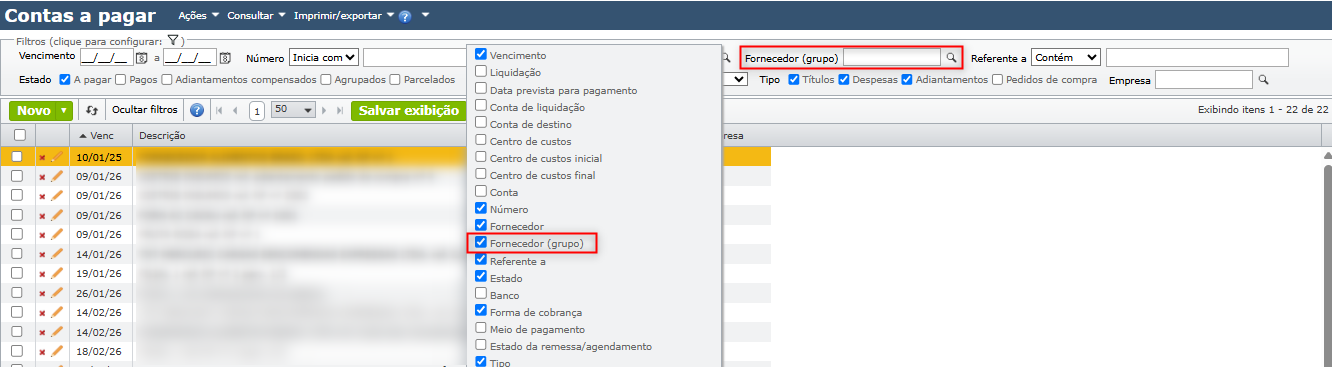Screen dimensions: 1332x367
Task: Open help icon next to Ocultar filtros
Action: click(197, 110)
